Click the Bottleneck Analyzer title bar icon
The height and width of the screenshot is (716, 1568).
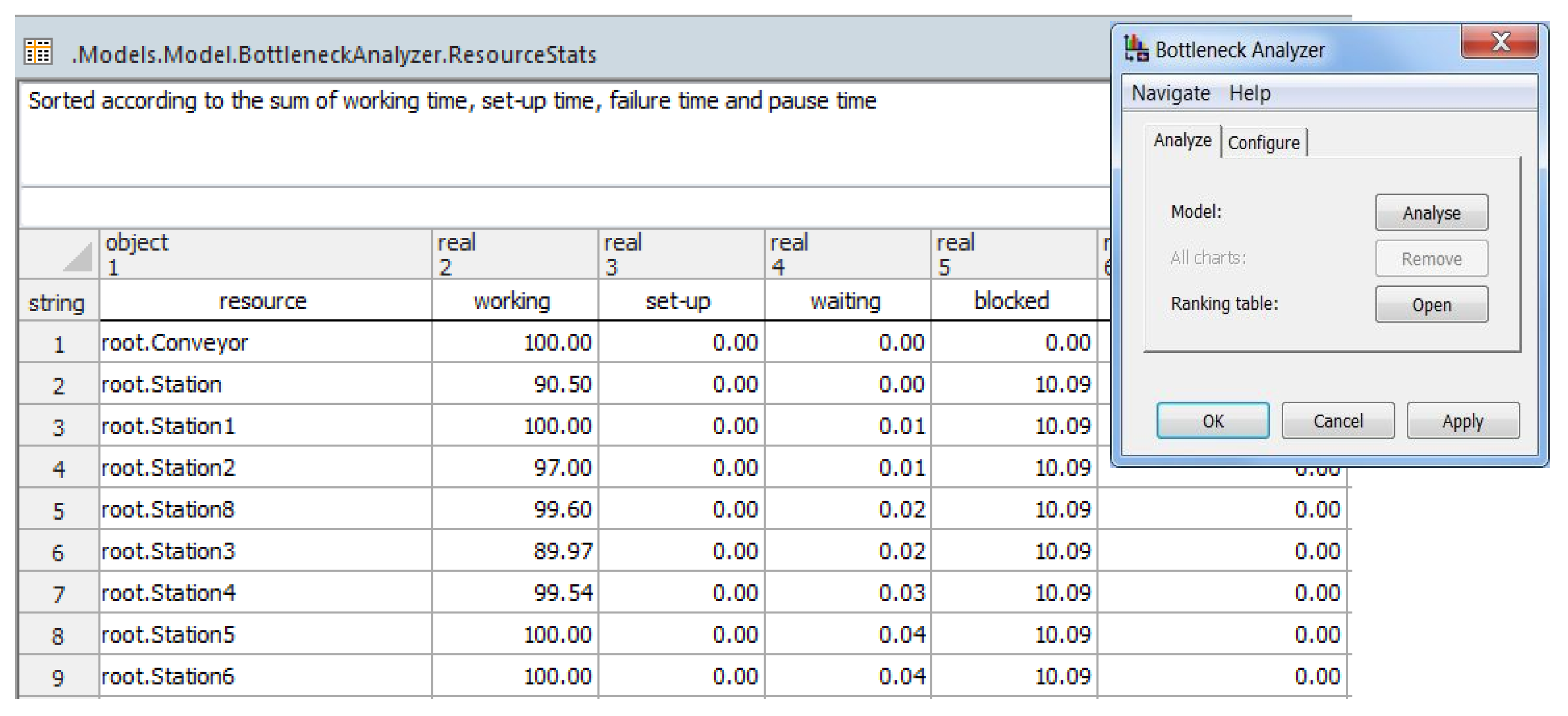pos(1136,48)
